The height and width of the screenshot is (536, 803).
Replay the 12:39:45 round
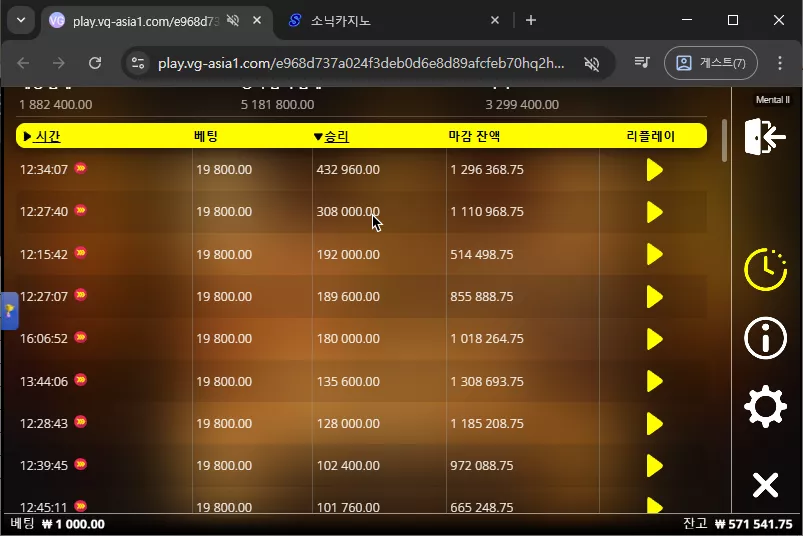[x=654, y=466]
